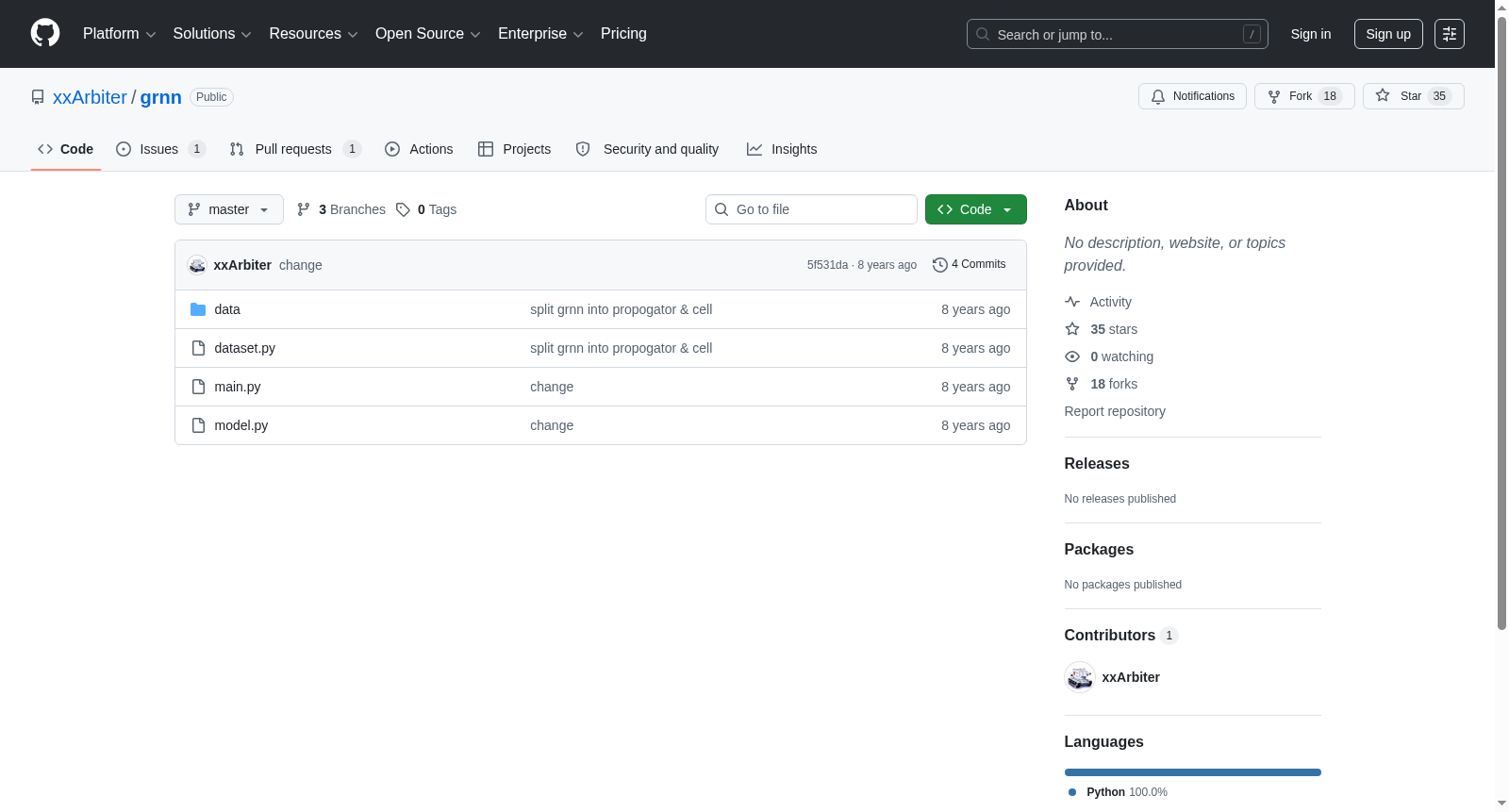View the 3 Branches link
Viewport: 1509px width, 812px height.
click(341, 209)
